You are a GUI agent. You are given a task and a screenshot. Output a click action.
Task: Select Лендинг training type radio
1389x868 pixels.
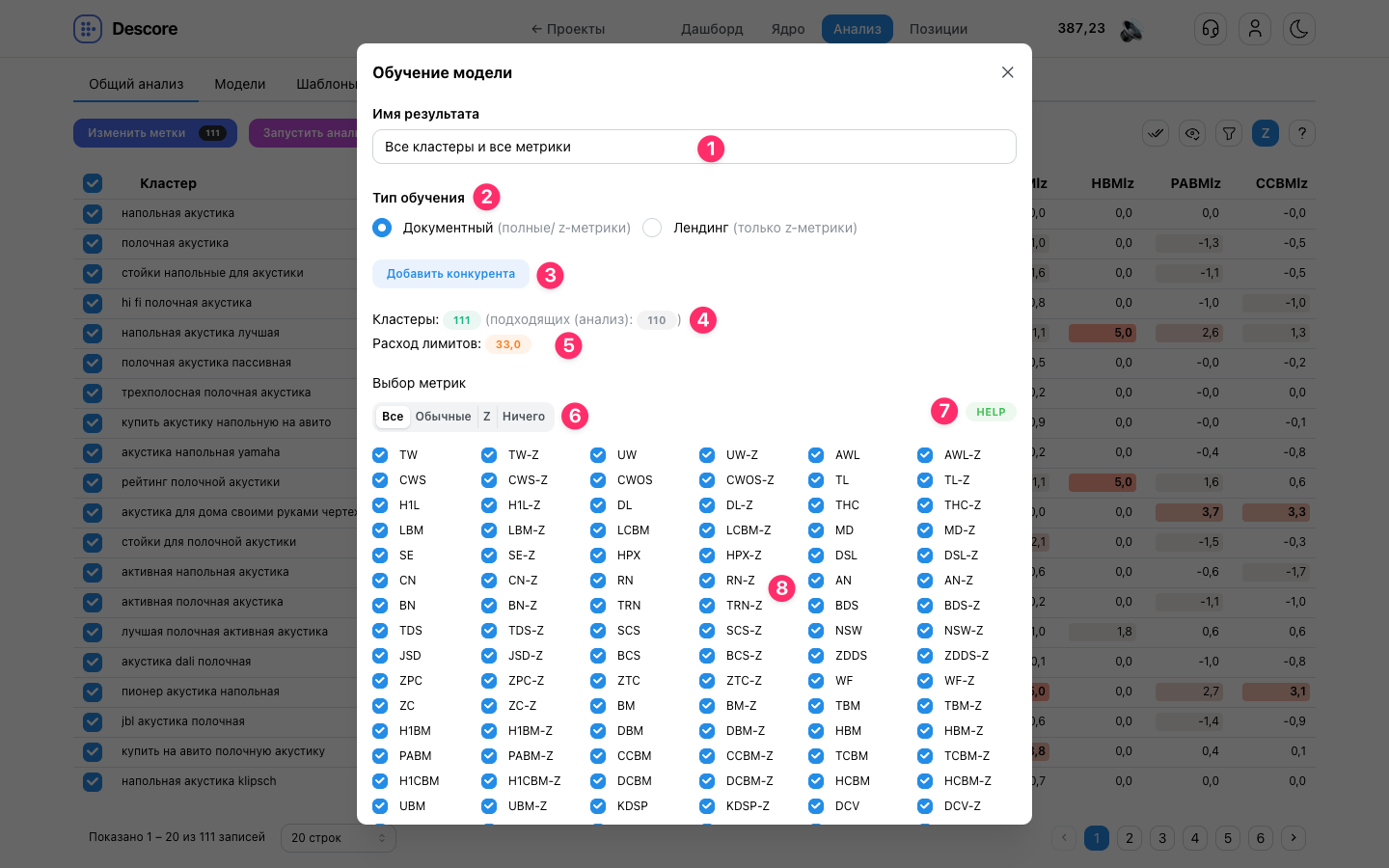(652, 228)
